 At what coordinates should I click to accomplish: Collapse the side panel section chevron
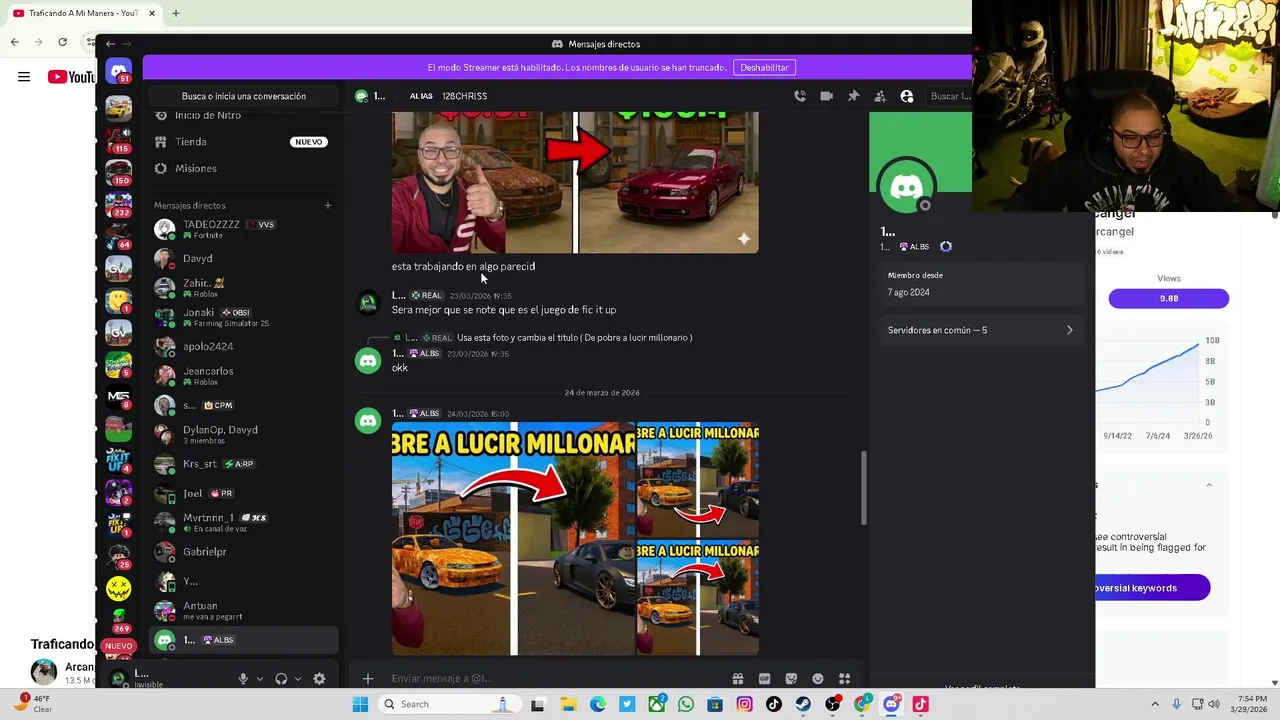[x=1209, y=485]
